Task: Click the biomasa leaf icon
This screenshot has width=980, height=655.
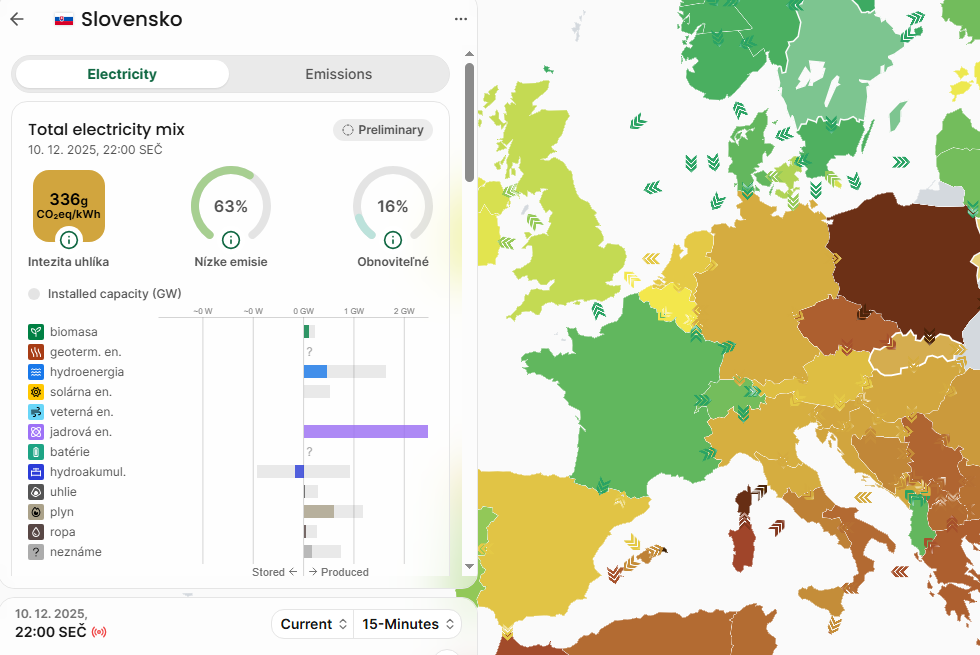Action: tap(36, 332)
